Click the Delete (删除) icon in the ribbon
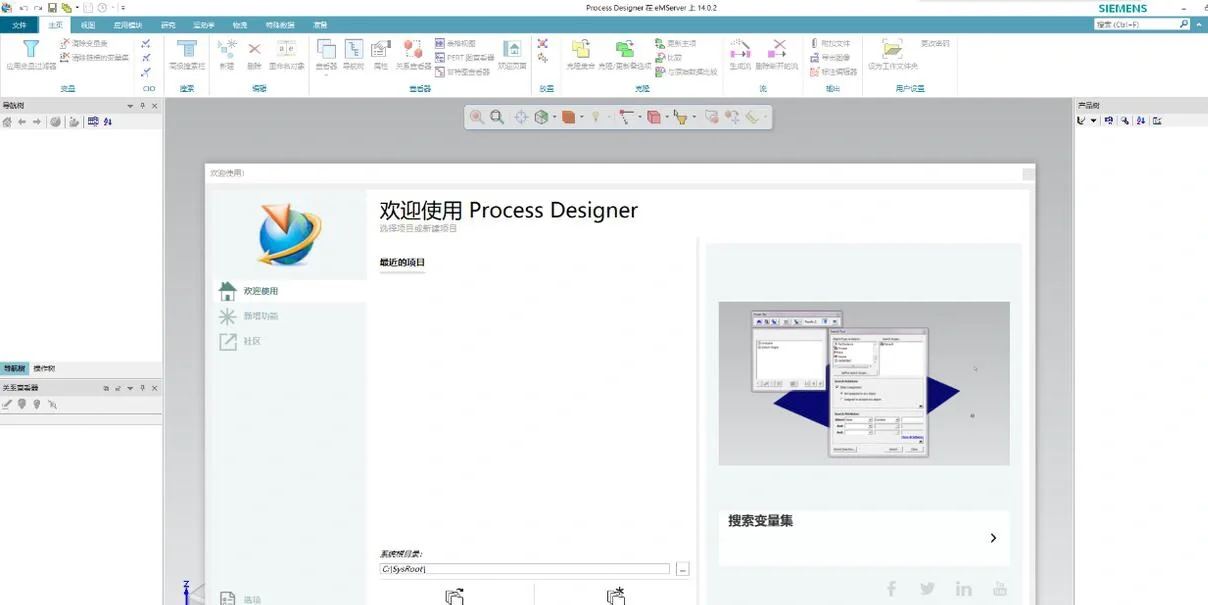1208x605 pixels. (x=253, y=46)
